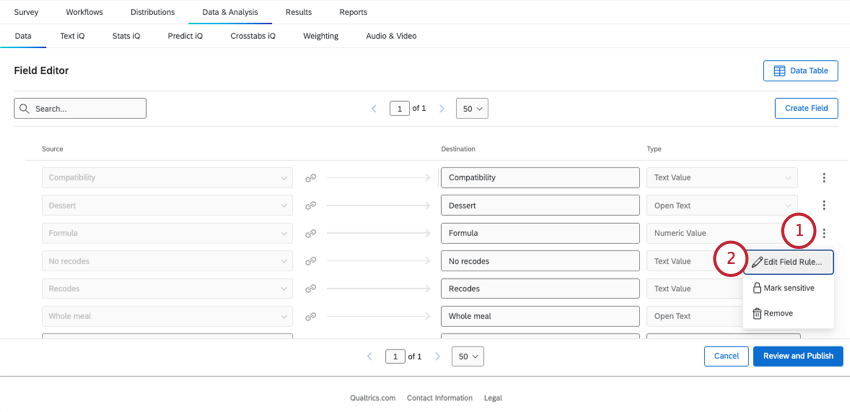Click link icon beside Formula source
The width and height of the screenshot is (850, 412).
311,234
